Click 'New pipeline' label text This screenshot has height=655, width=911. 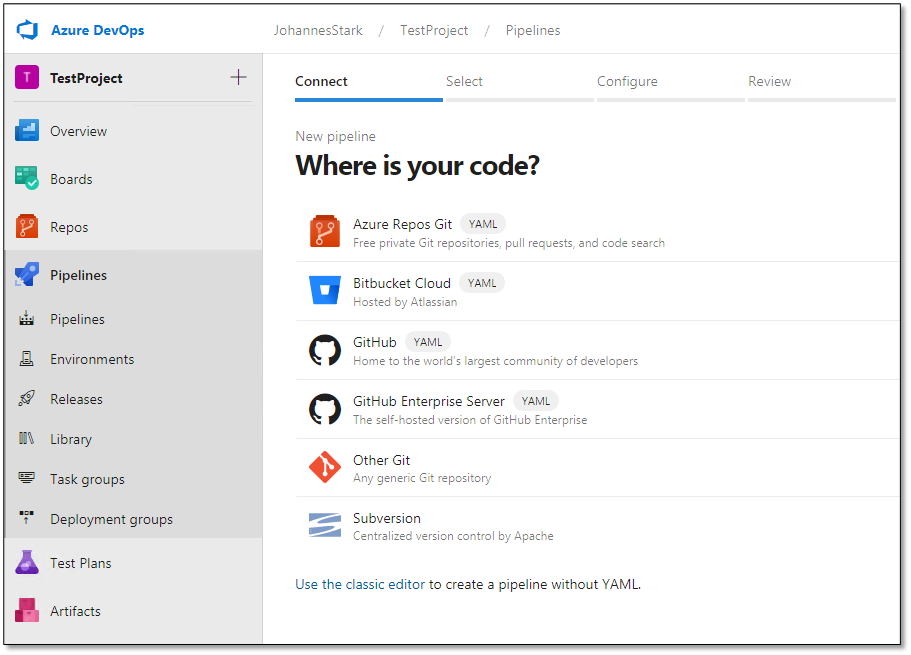335,136
